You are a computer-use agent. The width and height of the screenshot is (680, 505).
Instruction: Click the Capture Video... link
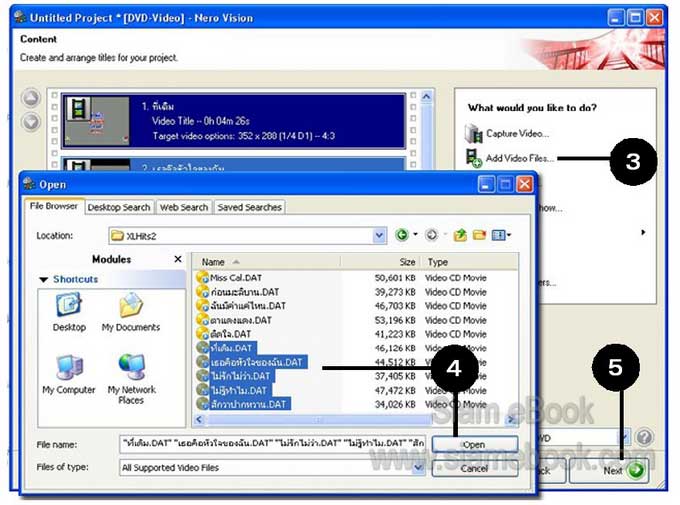click(x=517, y=134)
